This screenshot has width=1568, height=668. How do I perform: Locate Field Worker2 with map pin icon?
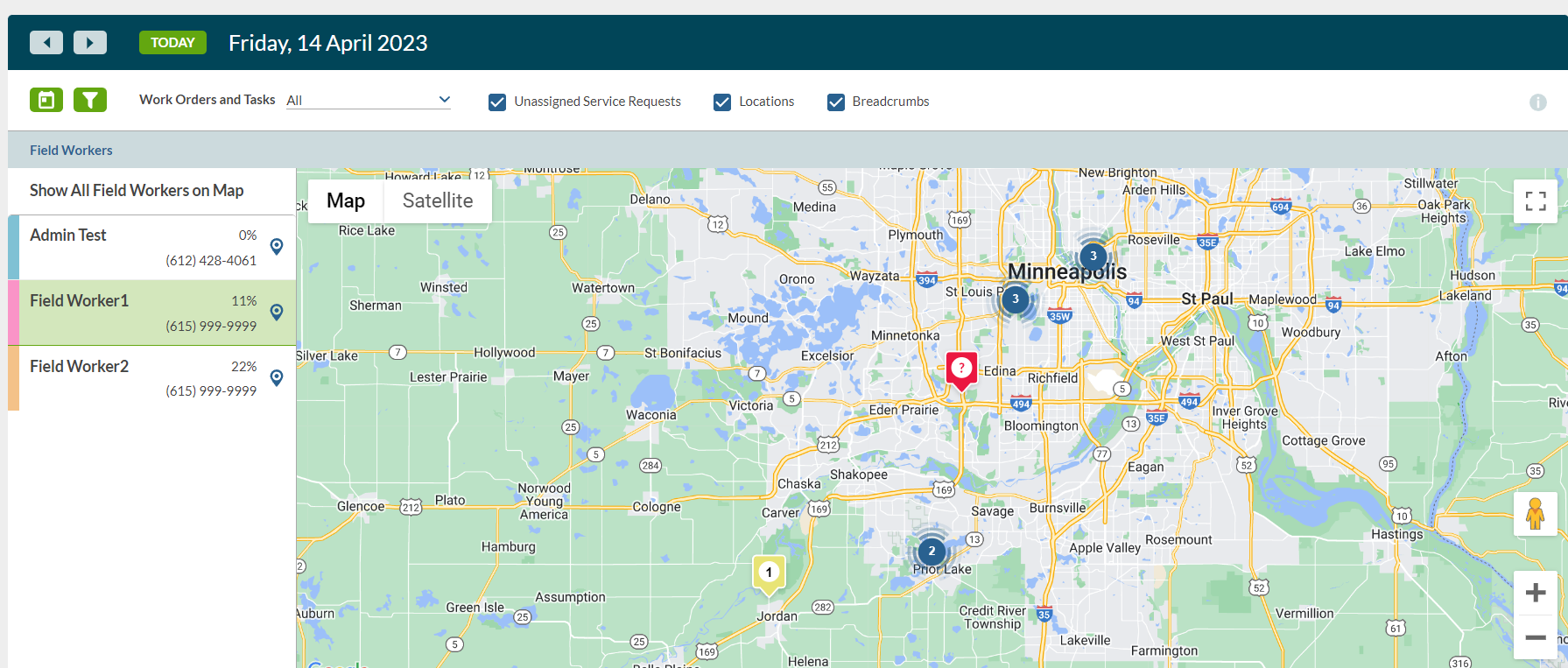pos(277,378)
